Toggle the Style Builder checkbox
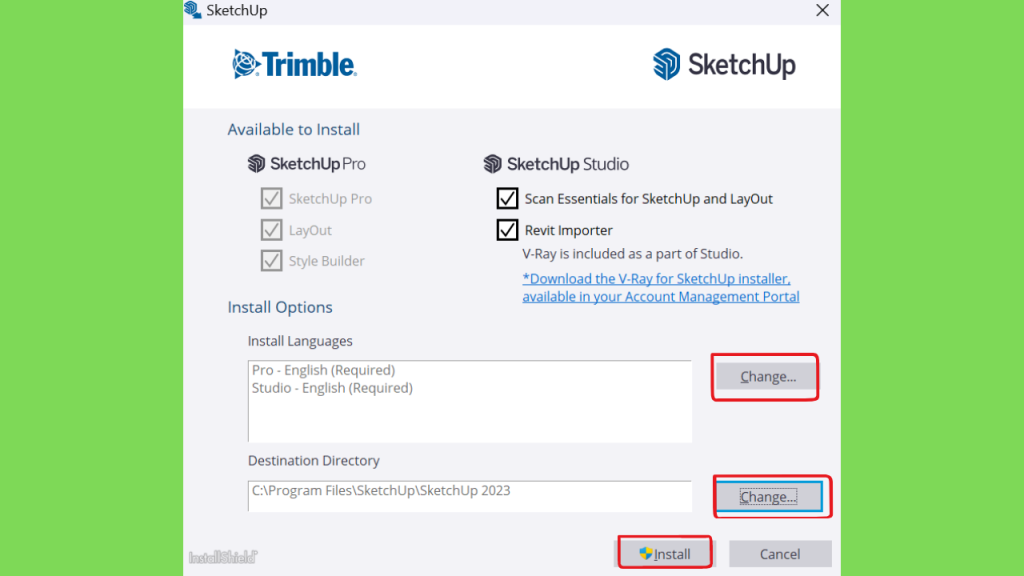The width and height of the screenshot is (1024, 576). (x=272, y=261)
